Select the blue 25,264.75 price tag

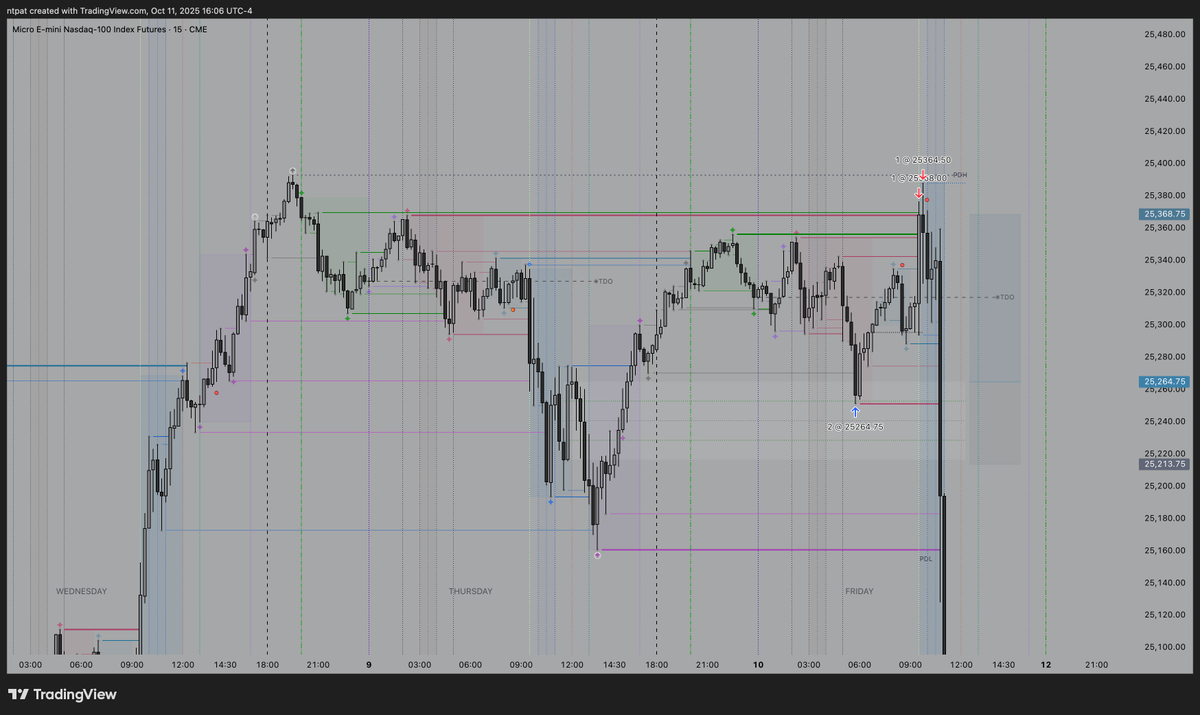click(x=1164, y=382)
